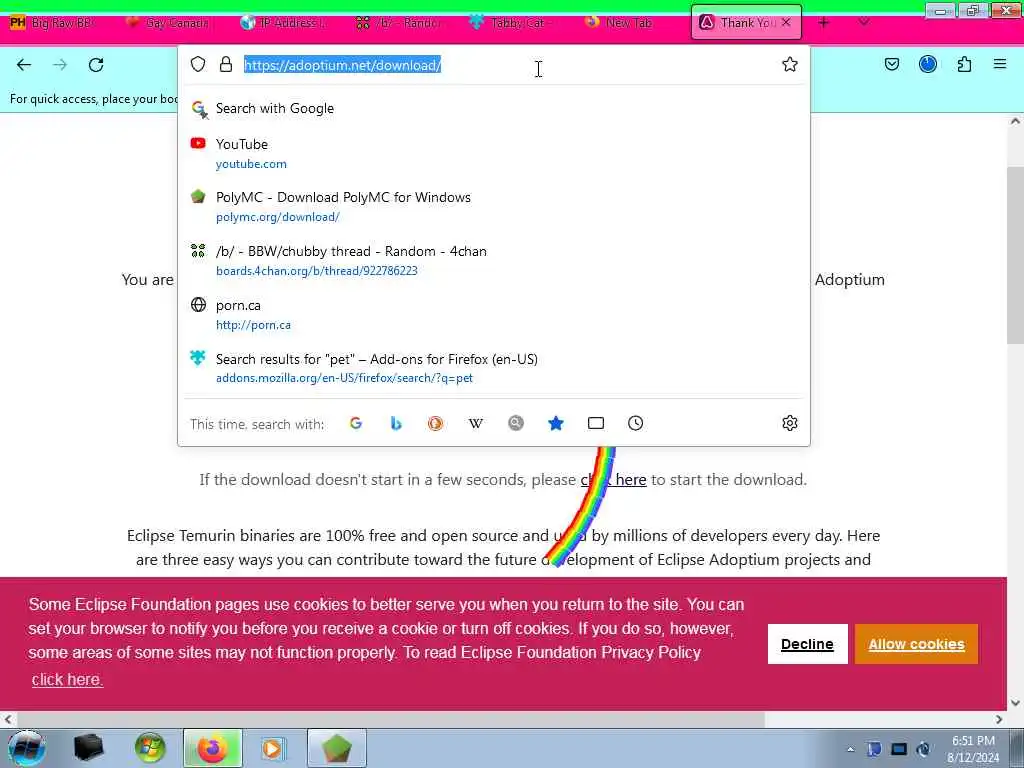Image resolution: width=1024 pixels, height=768 pixels.
Task: Open search settings gear icon
Action: pos(790,423)
